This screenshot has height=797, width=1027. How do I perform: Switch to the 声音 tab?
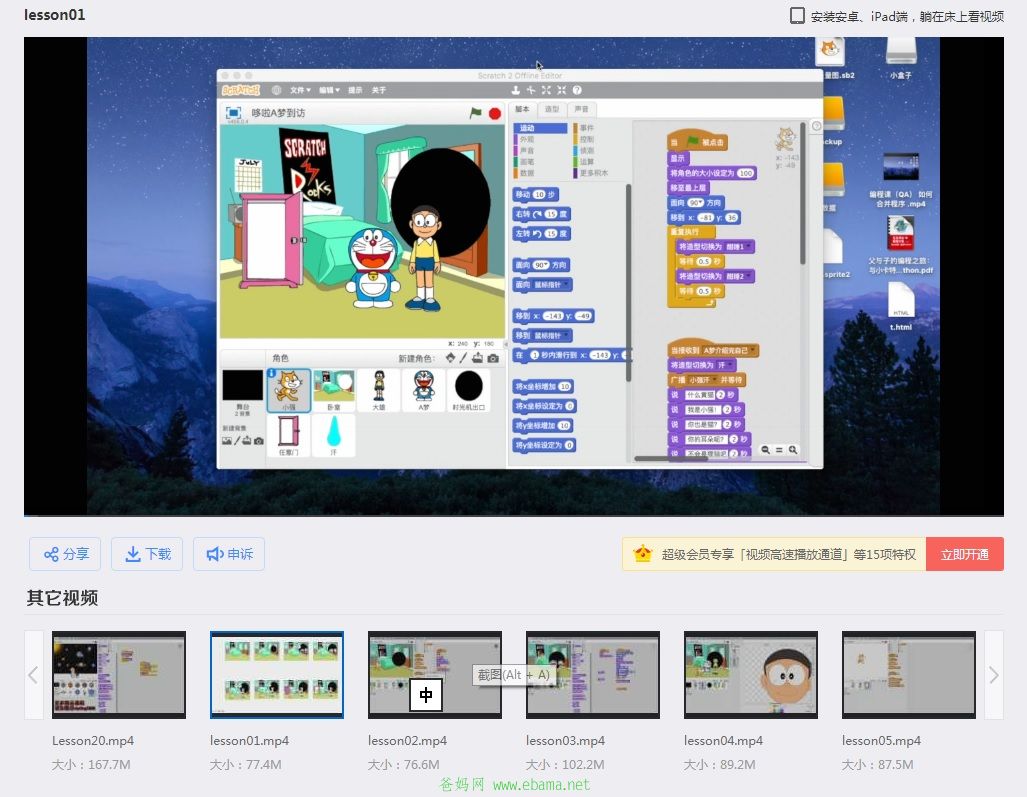pyautogui.click(x=581, y=109)
